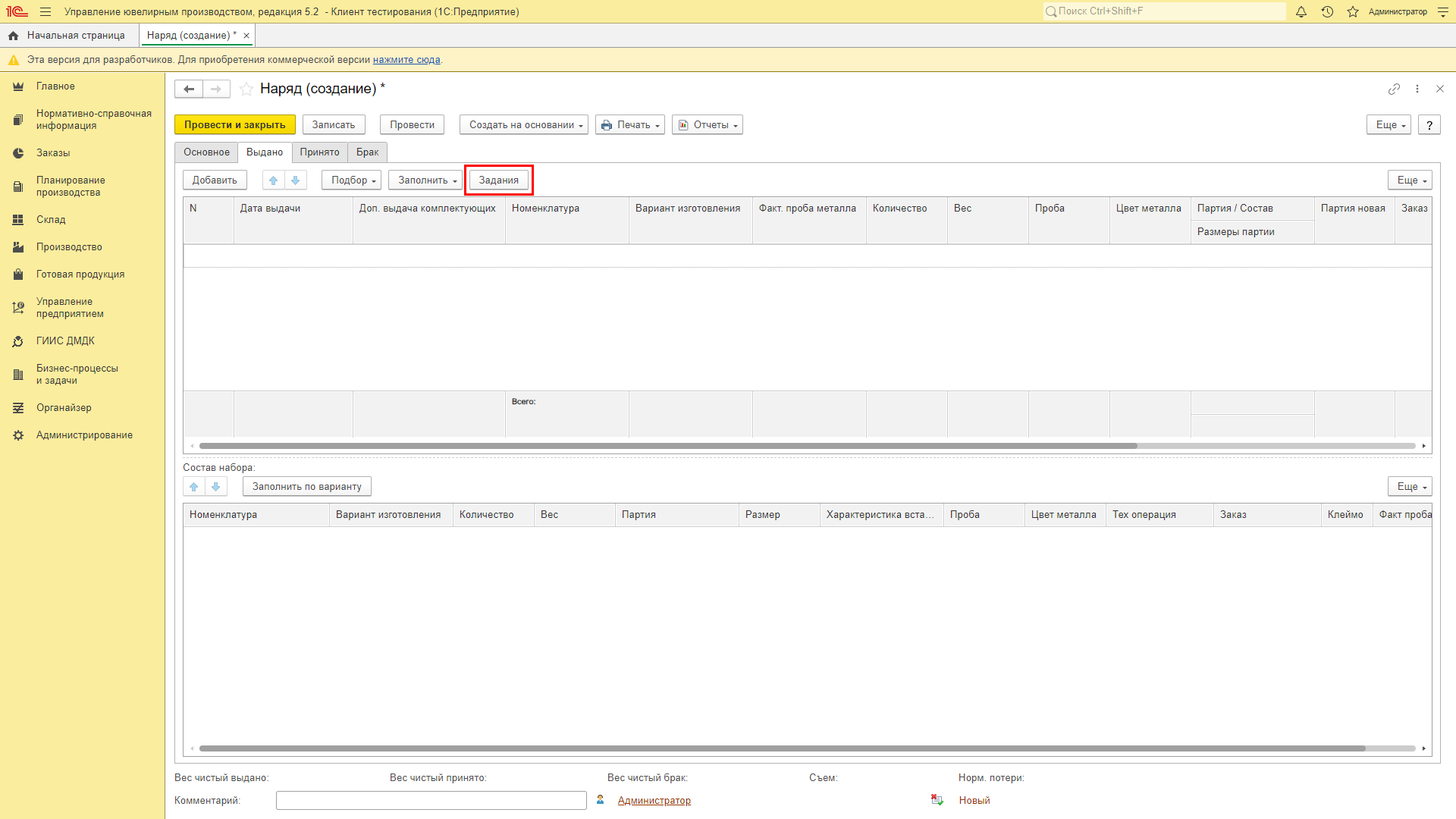The width and height of the screenshot is (1456, 819).
Task: Switch to the Основное tab
Action: [x=206, y=152]
